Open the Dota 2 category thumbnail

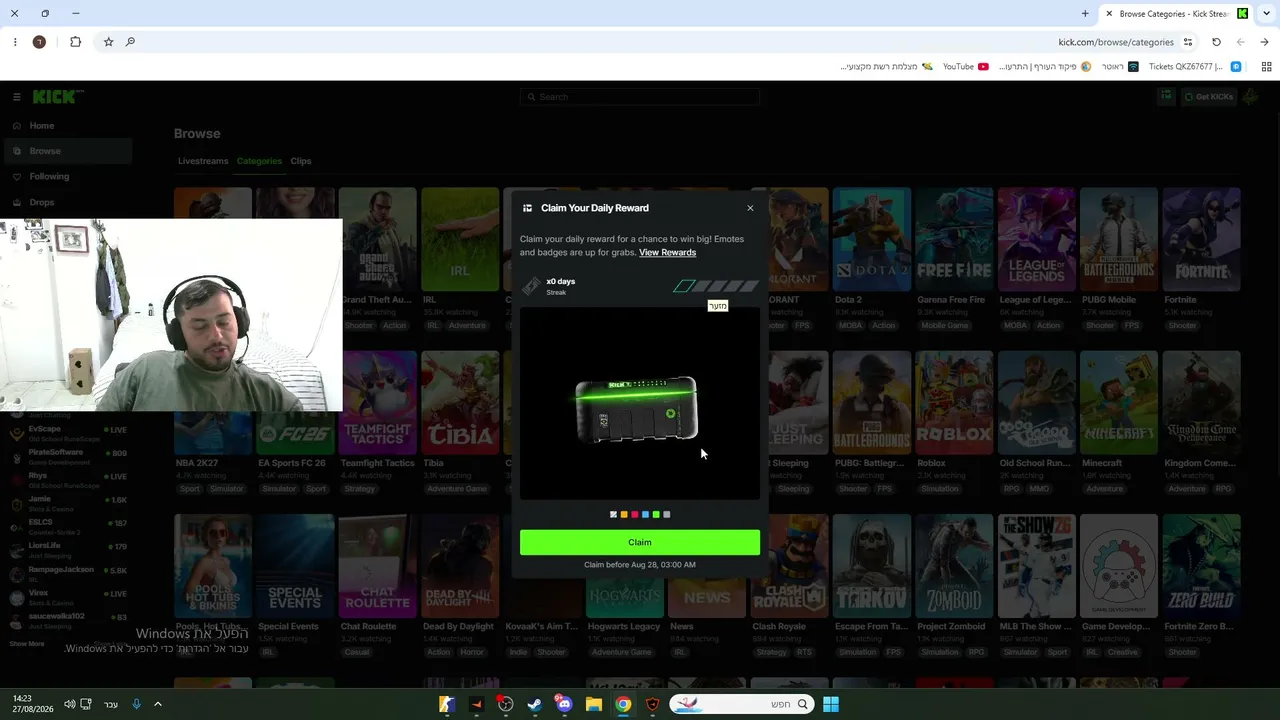tap(871, 239)
